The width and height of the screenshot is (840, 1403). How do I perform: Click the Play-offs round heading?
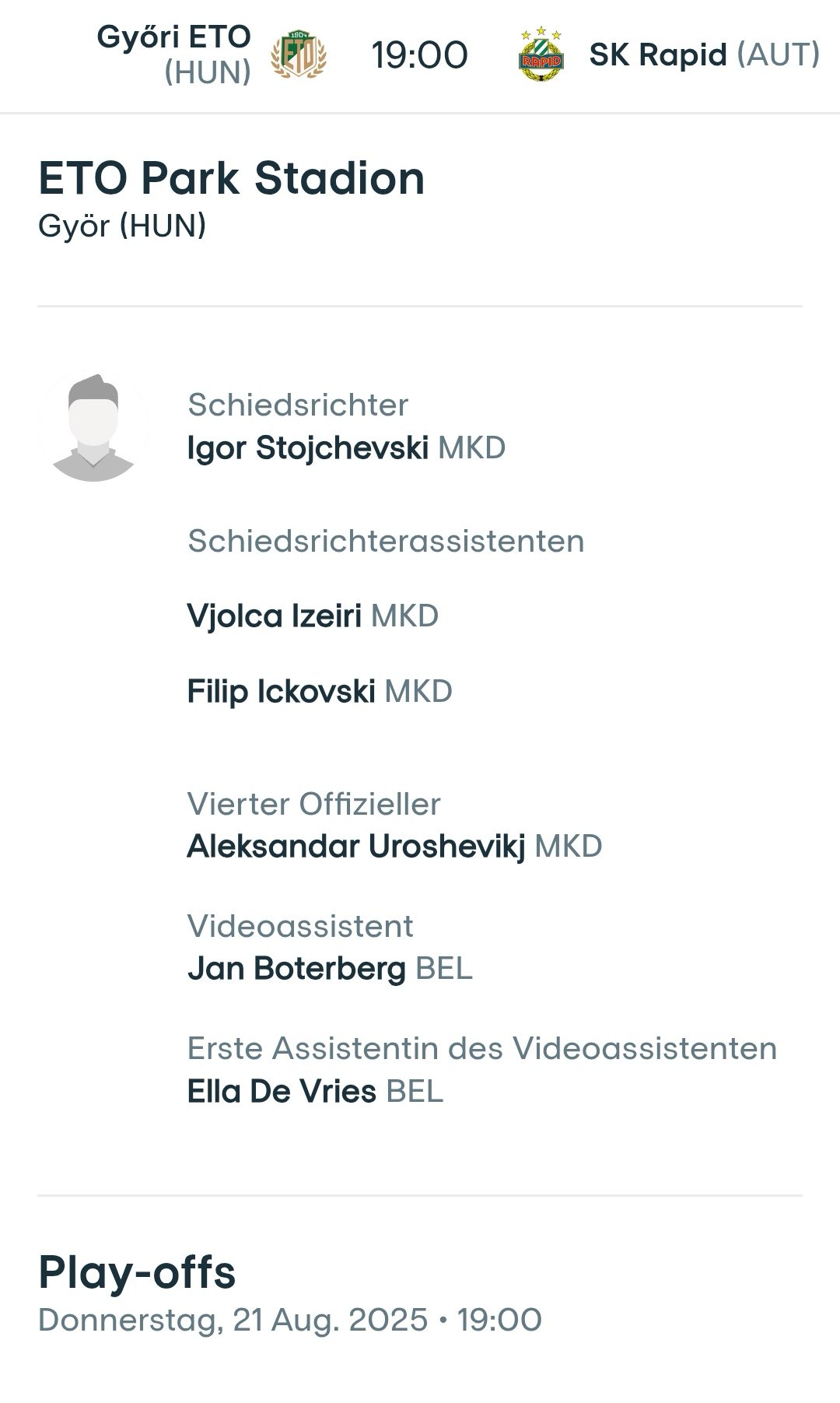[137, 1273]
